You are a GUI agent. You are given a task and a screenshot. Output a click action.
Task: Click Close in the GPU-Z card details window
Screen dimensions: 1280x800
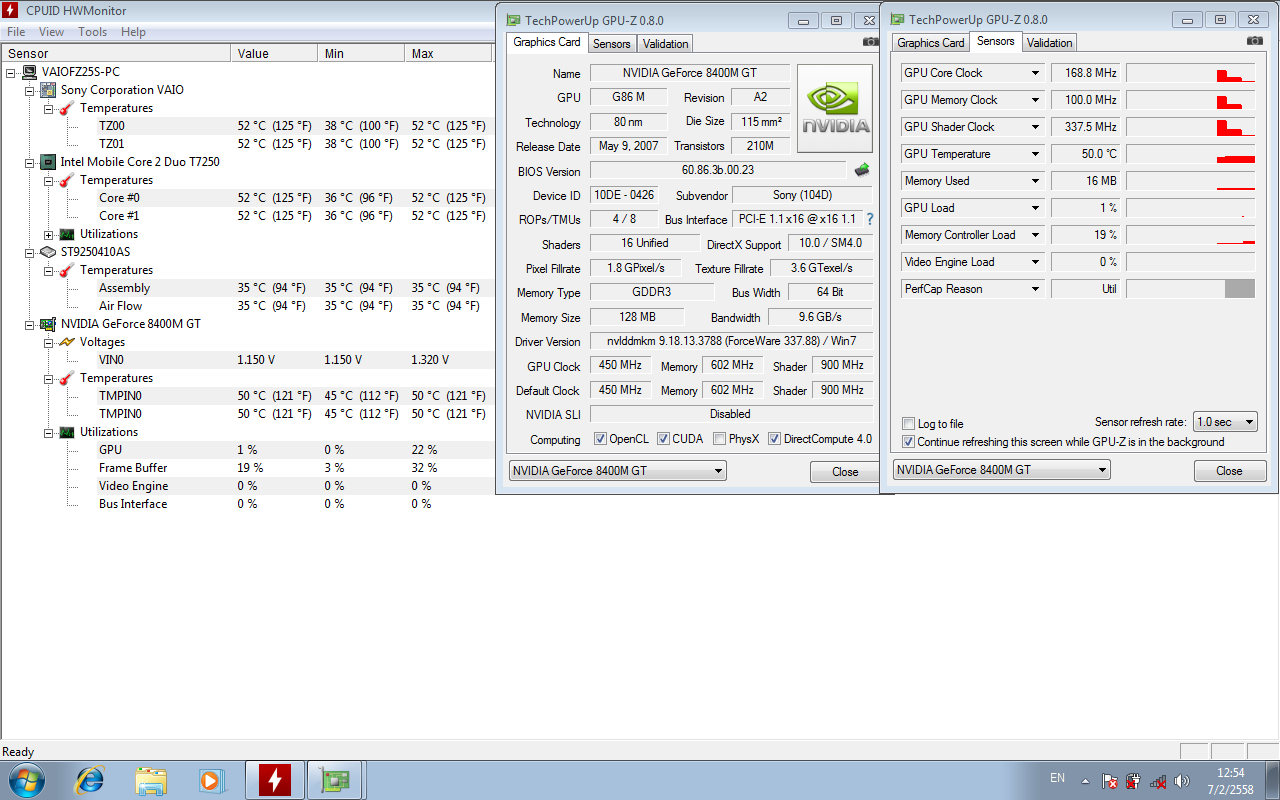[845, 472]
